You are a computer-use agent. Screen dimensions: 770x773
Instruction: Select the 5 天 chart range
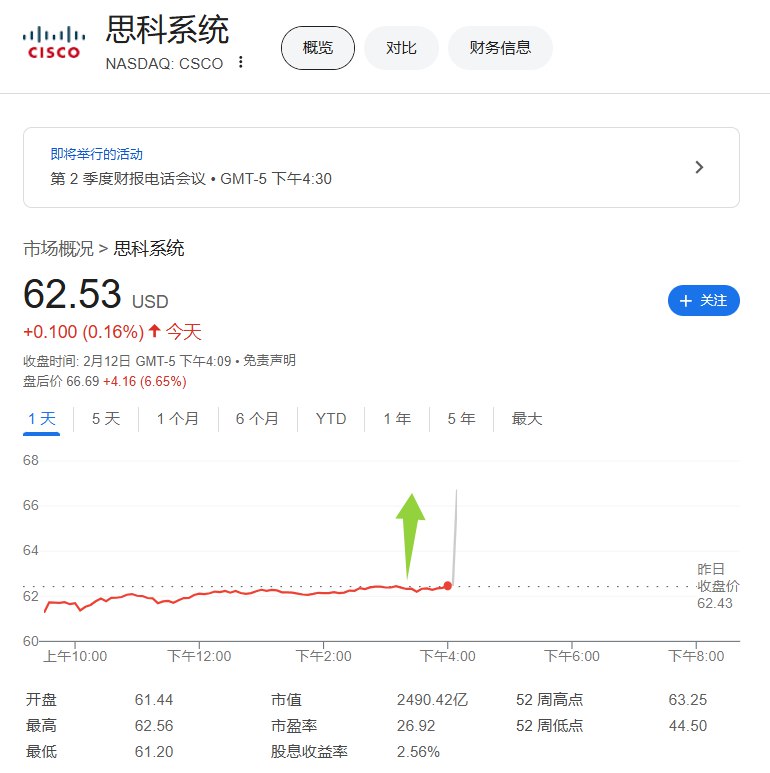(106, 419)
